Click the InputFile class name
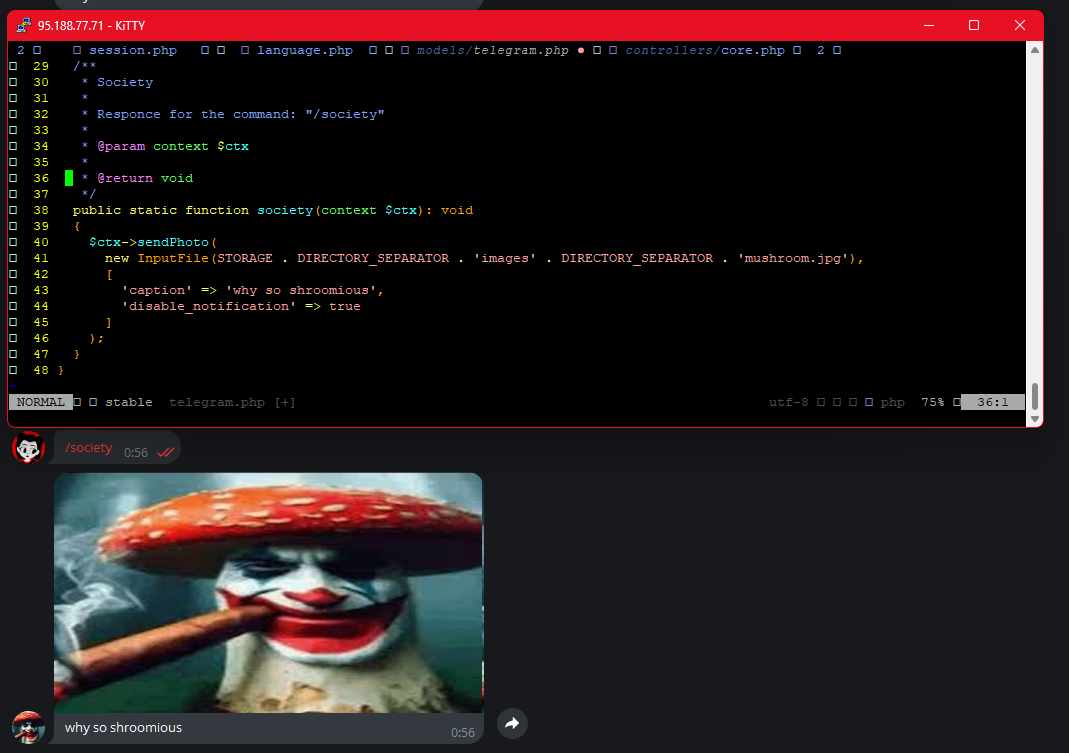Image resolution: width=1069 pixels, height=753 pixels. (x=173, y=258)
